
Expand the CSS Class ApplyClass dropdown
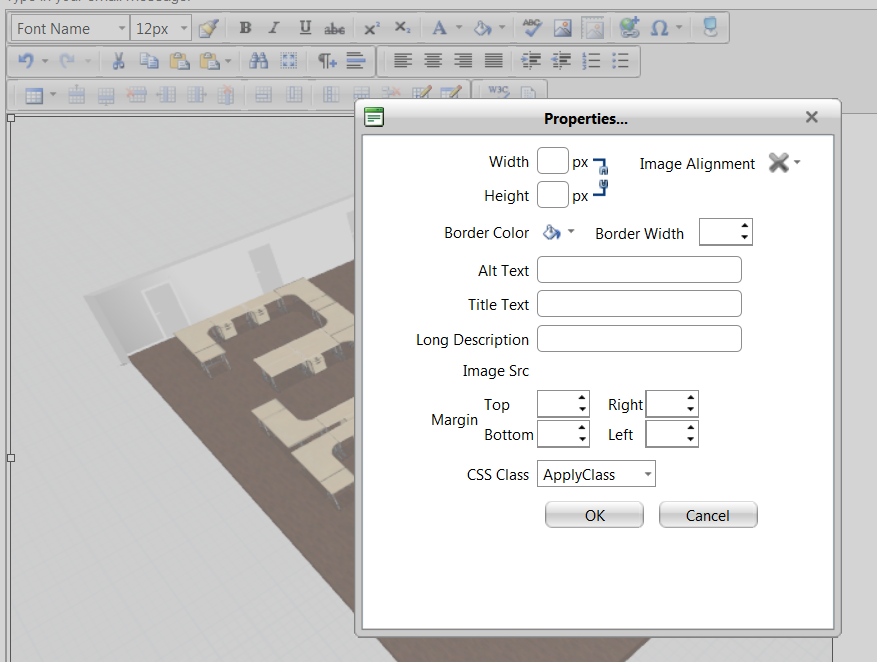647,474
